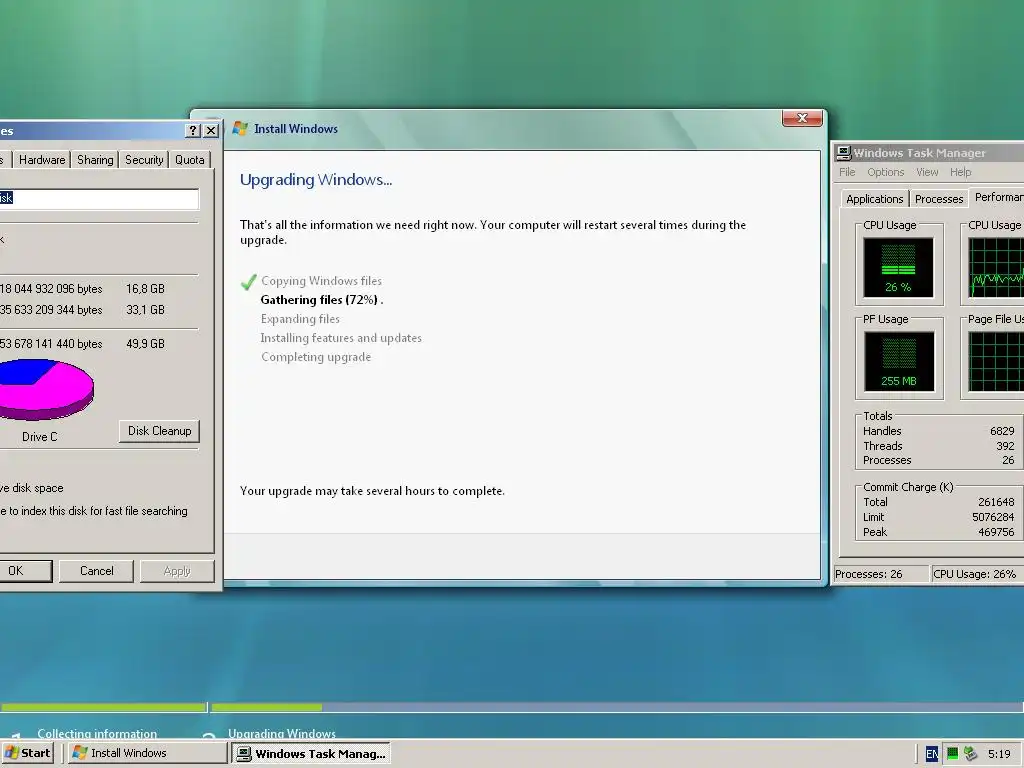
Task: Click the Windows logo on Start button
Action: coord(12,753)
